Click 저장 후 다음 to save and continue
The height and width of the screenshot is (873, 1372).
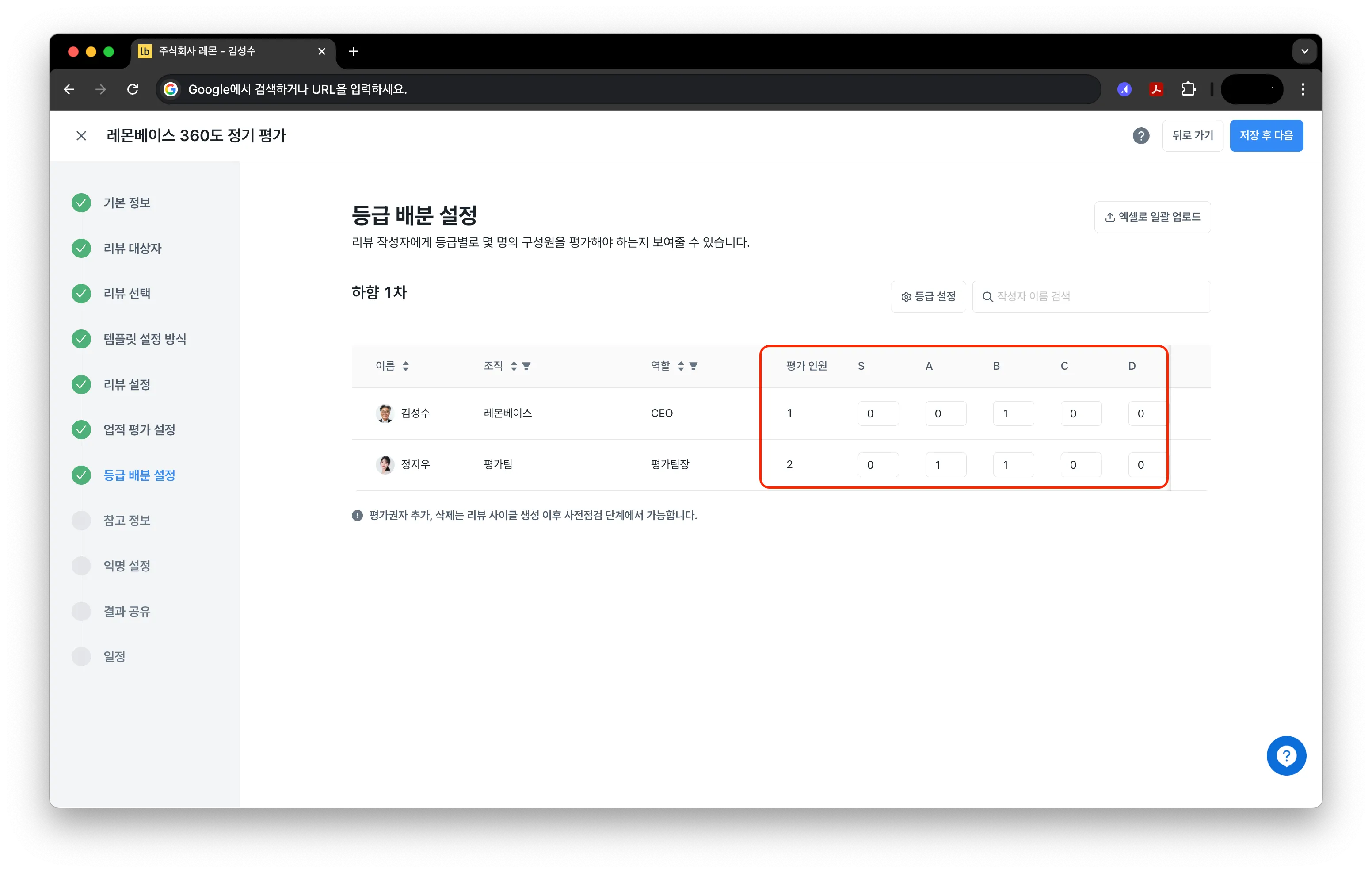click(1266, 136)
